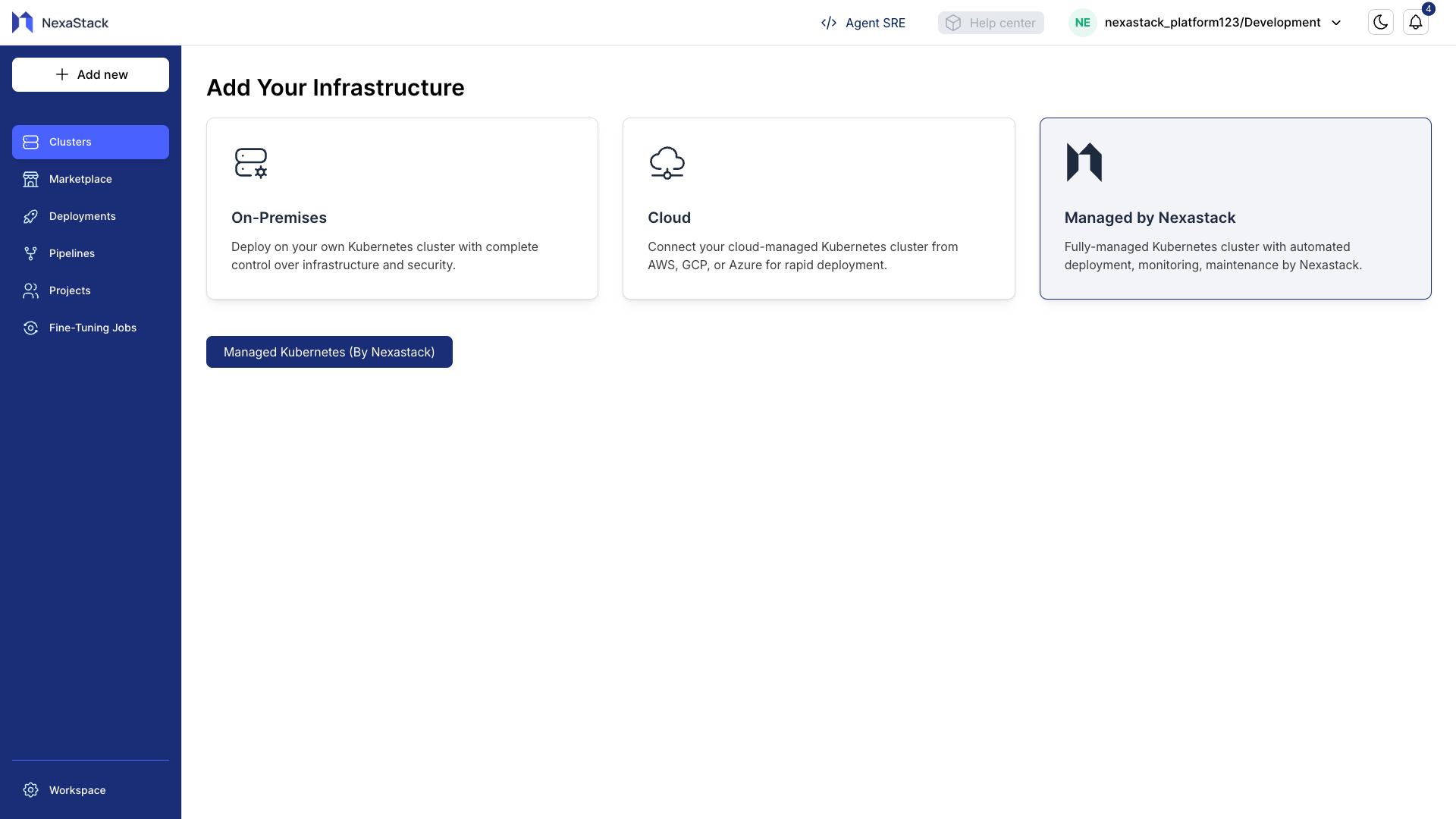Click the Fine-Tuning Jobs icon
Viewport: 1456px width, 819px height.
pos(30,328)
